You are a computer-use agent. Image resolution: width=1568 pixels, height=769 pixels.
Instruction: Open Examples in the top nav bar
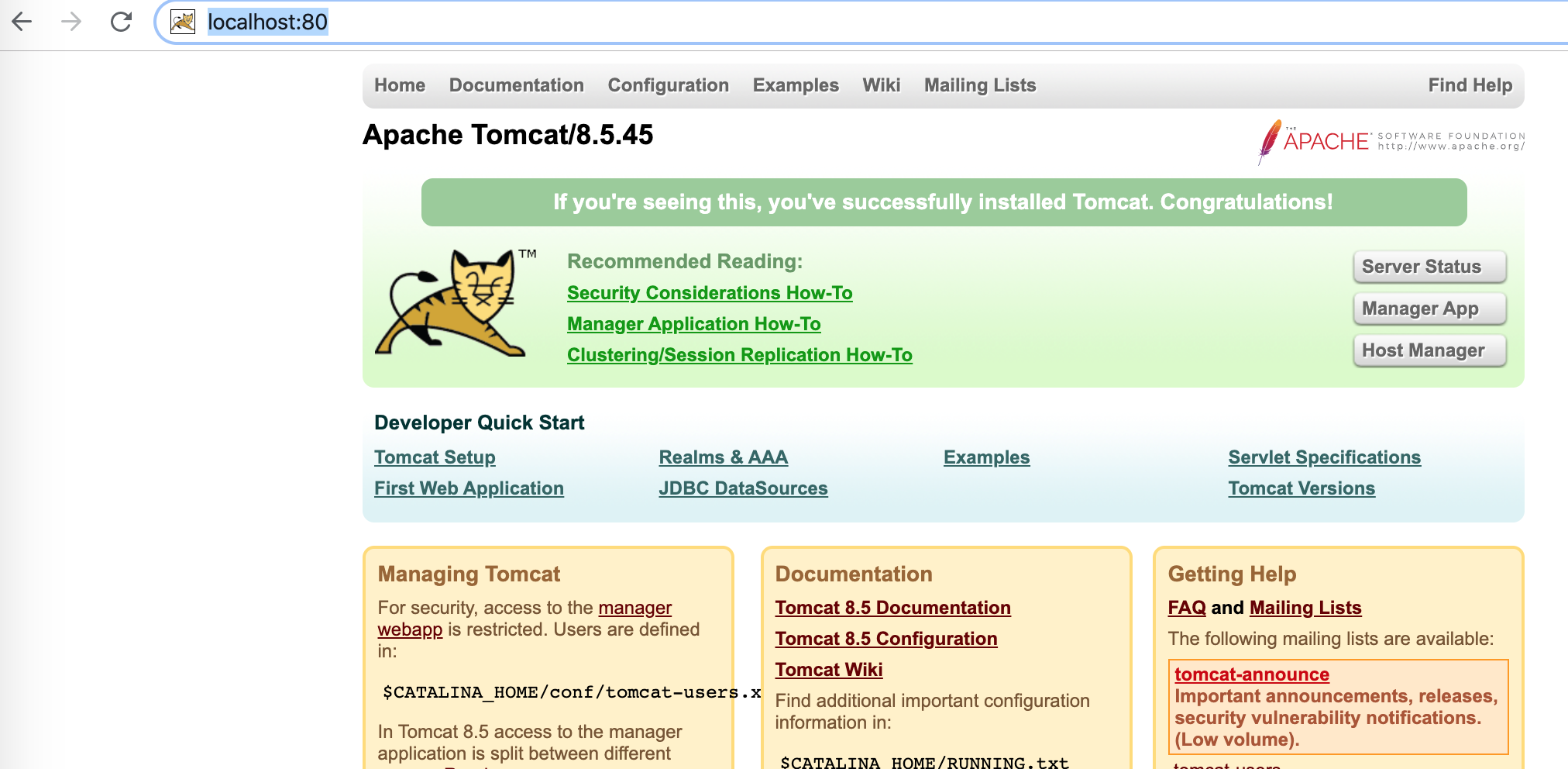point(796,85)
